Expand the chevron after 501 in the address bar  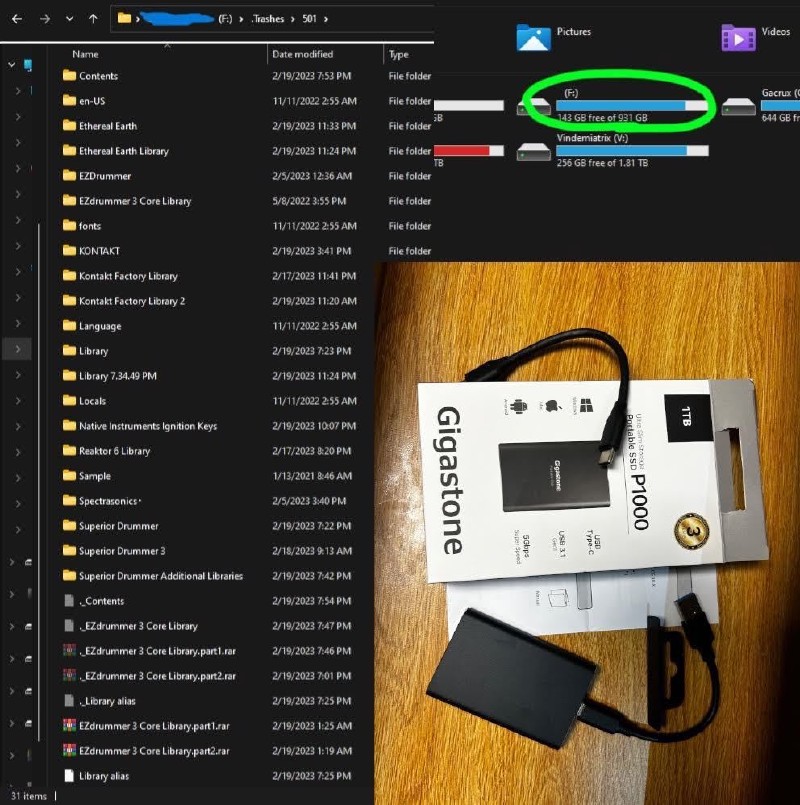[326, 18]
